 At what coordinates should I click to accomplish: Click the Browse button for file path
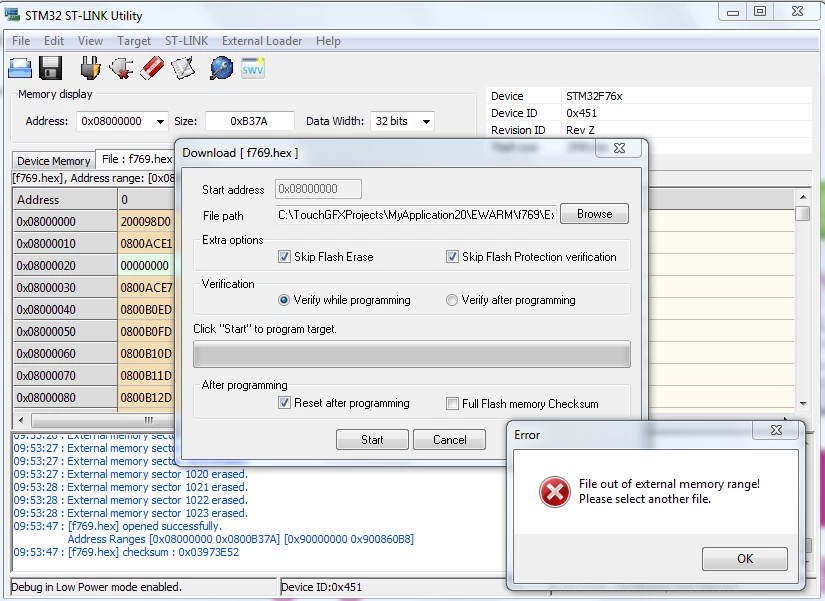(594, 214)
